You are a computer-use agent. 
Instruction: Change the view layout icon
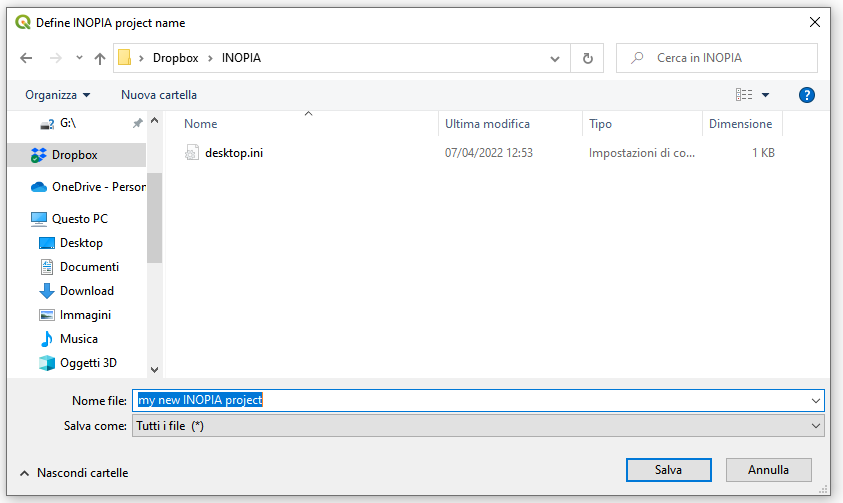tap(744, 95)
